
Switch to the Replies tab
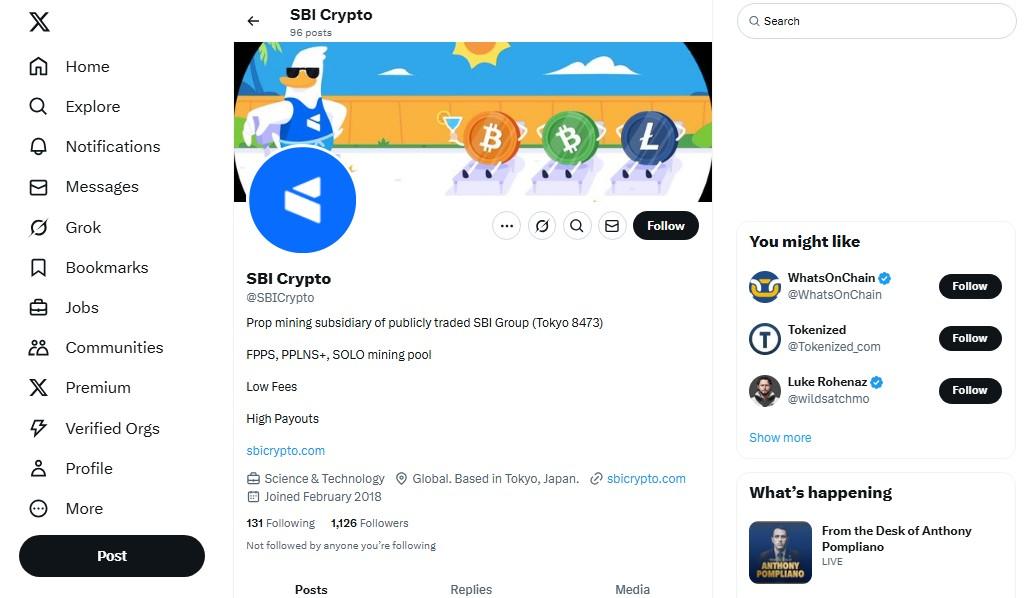tap(471, 589)
